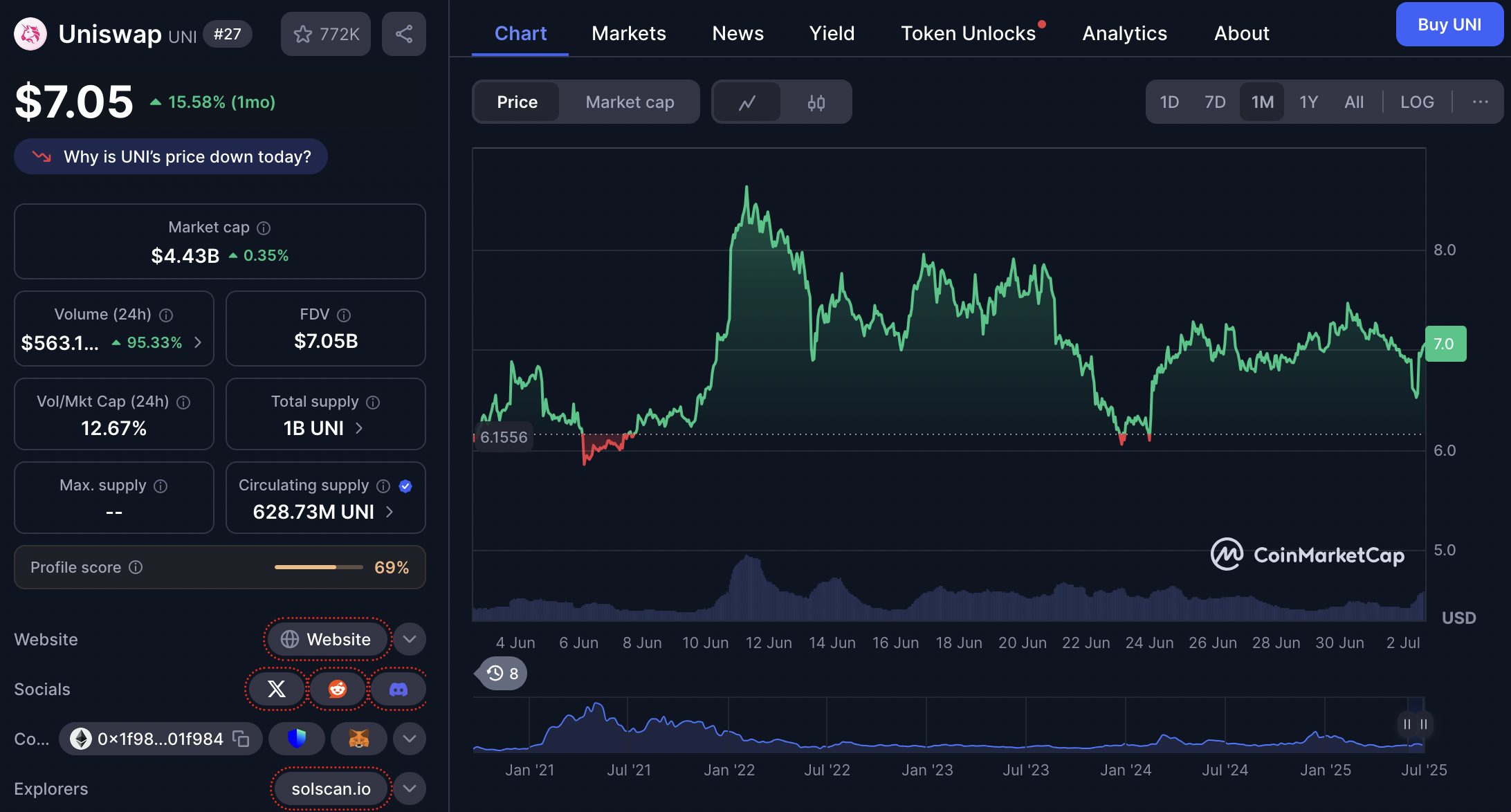Open the Token Unlocks tab

(x=969, y=33)
